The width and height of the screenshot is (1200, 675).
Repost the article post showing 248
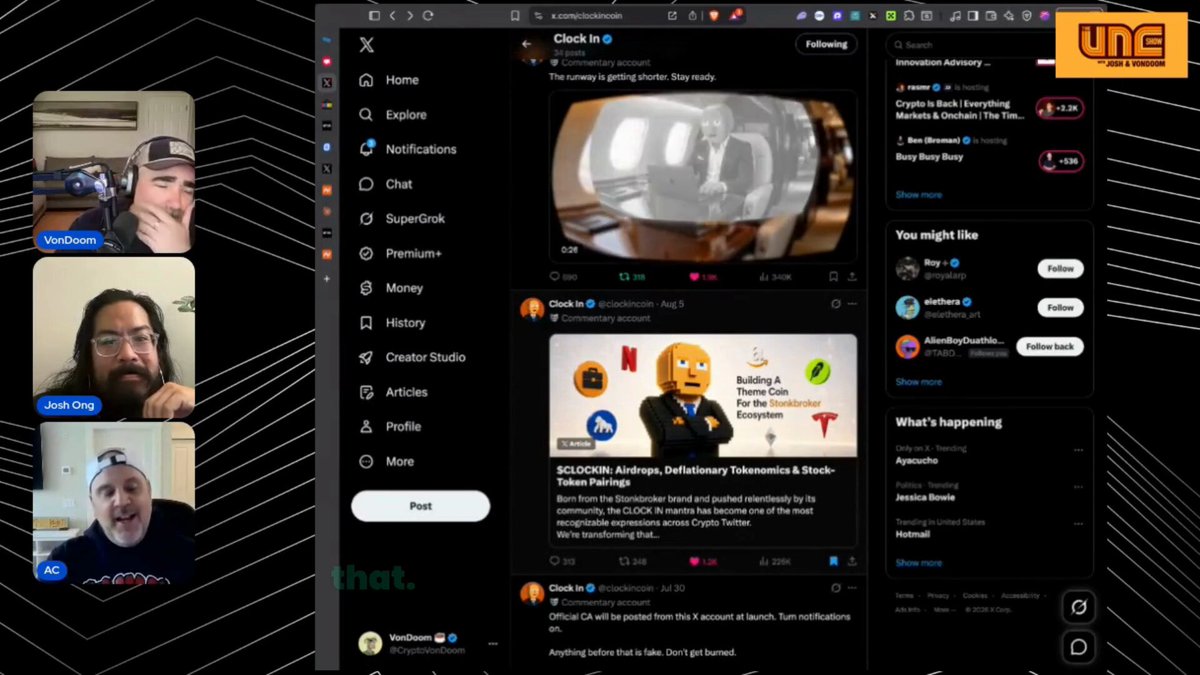tap(632, 562)
